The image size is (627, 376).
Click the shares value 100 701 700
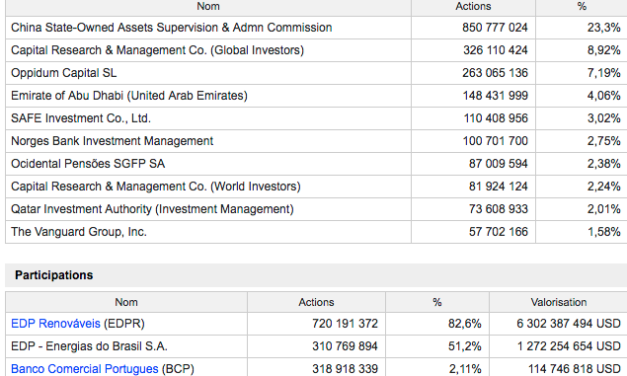coord(495,141)
